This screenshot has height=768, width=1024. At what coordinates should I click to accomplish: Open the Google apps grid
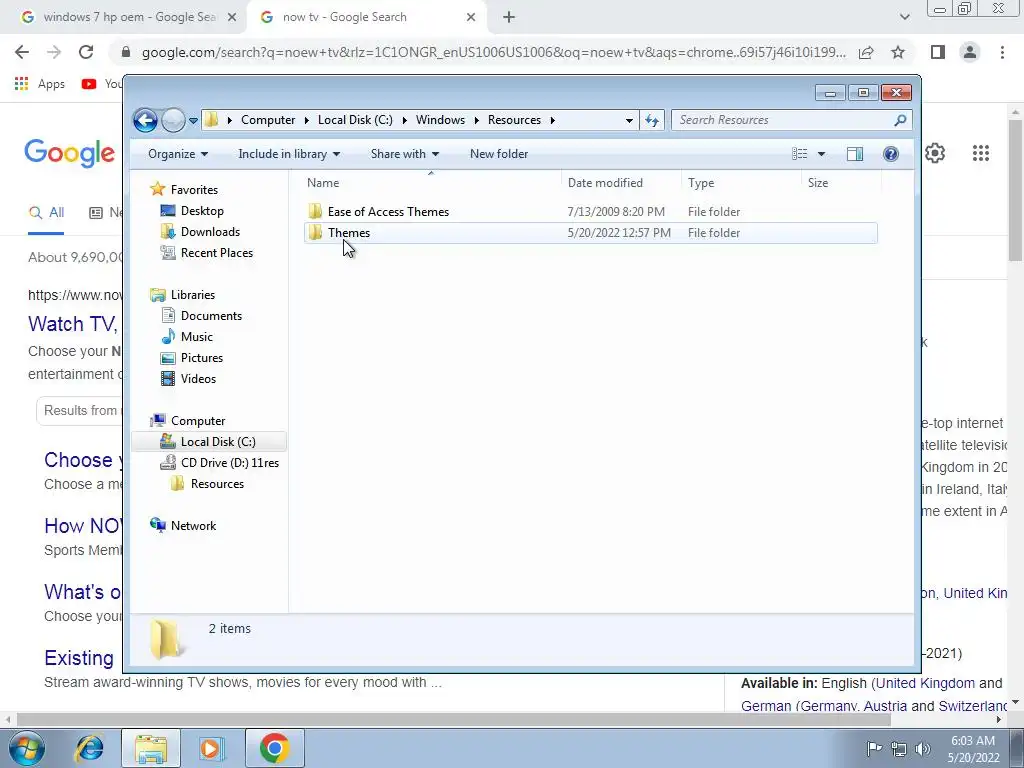[981, 153]
